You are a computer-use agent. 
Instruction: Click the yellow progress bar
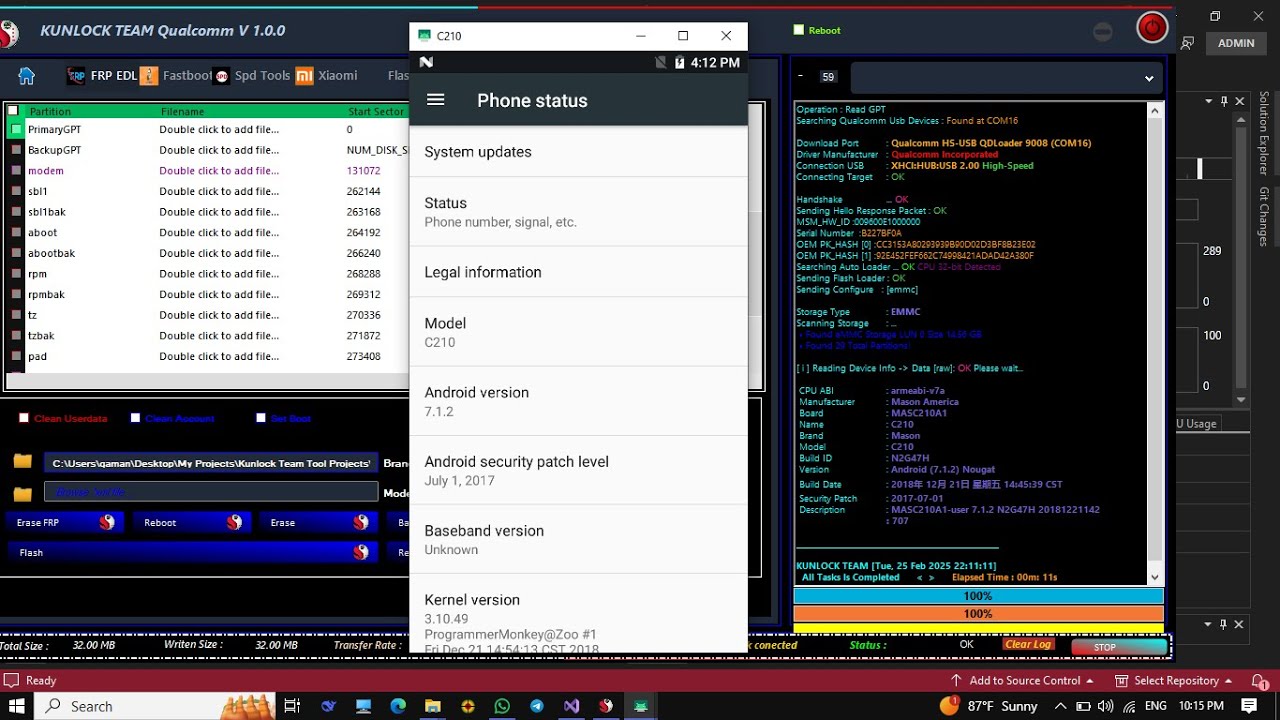[x=978, y=629]
